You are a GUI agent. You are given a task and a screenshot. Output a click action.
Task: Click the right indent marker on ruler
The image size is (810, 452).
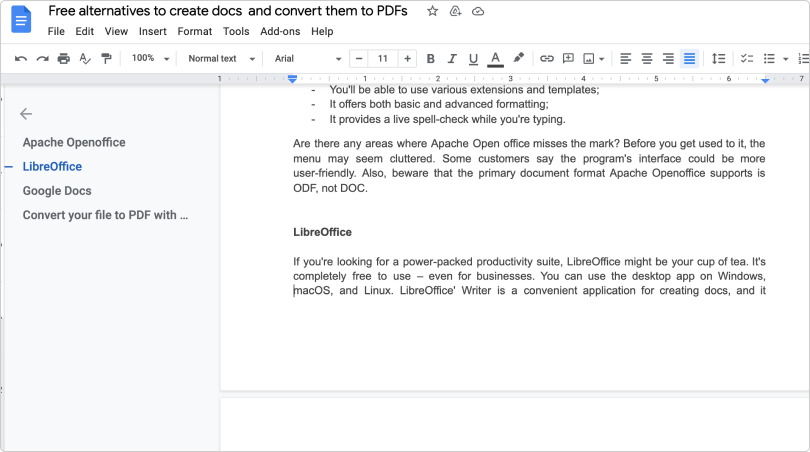point(765,80)
